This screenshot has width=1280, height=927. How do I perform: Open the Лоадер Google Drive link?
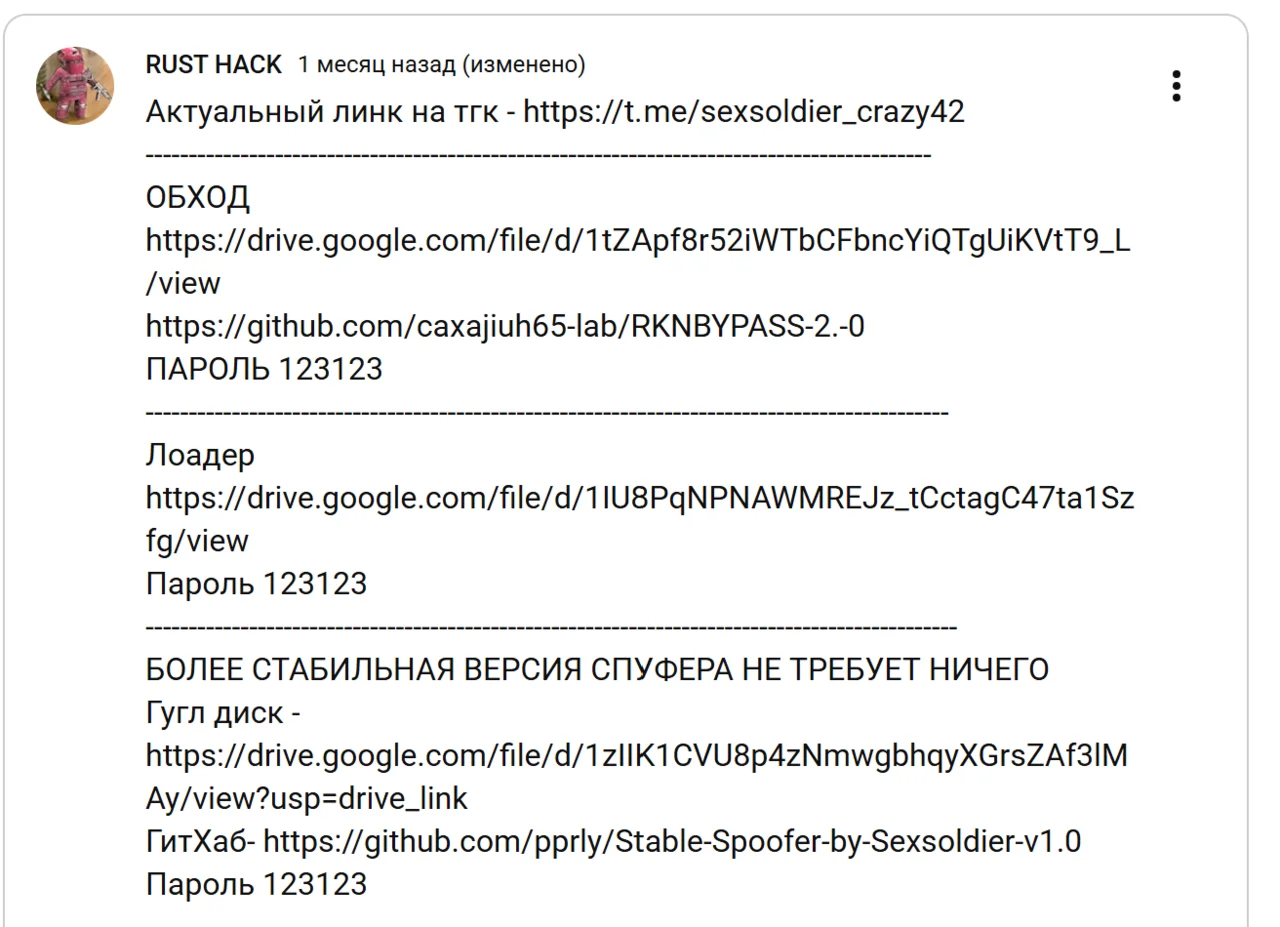[x=640, y=498]
